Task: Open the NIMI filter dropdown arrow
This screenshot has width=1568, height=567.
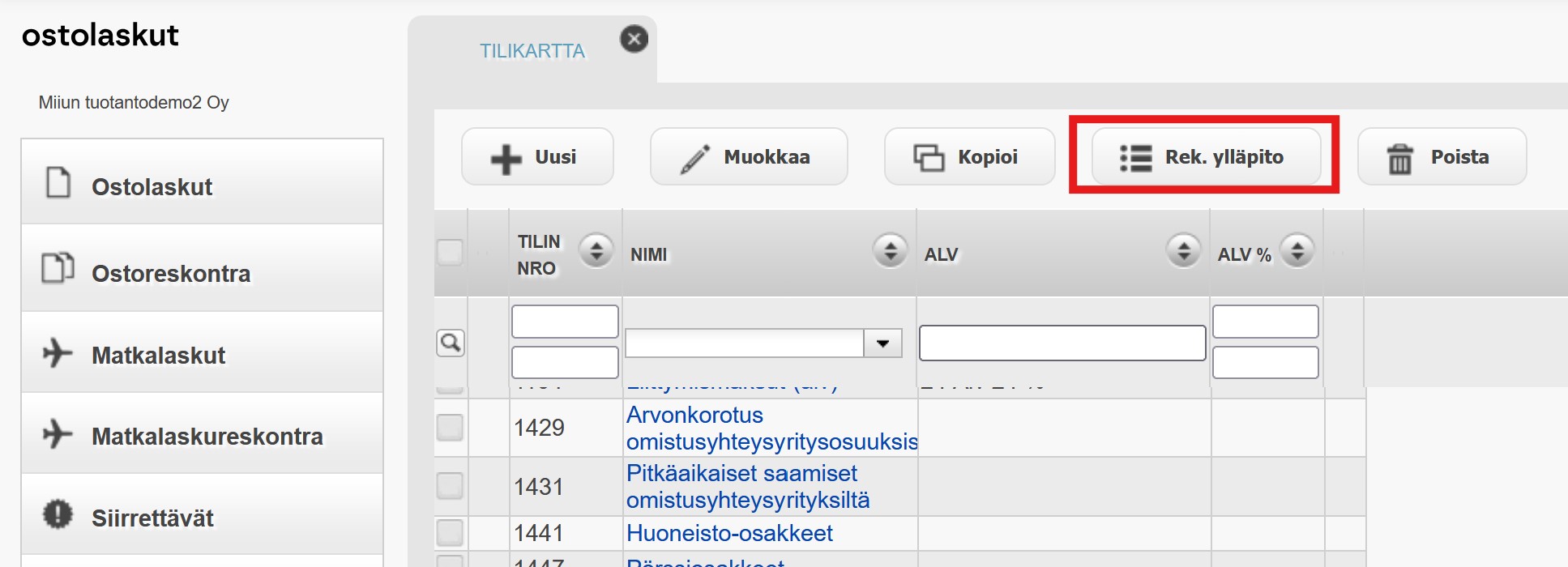Action: click(x=882, y=343)
